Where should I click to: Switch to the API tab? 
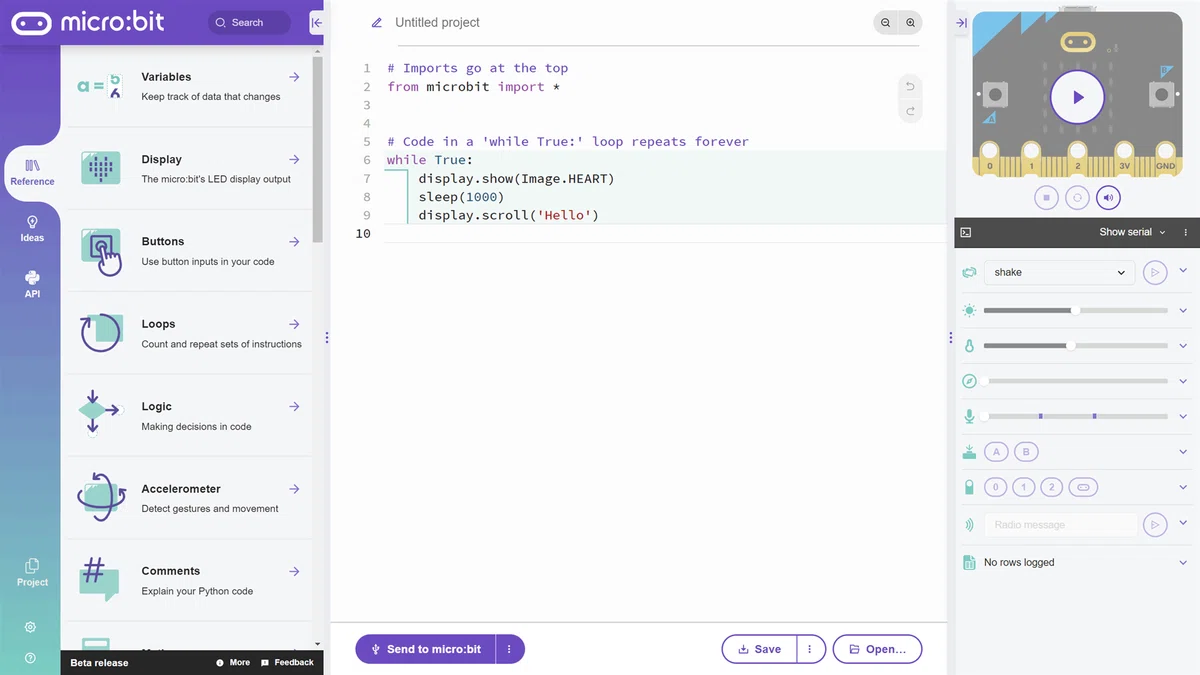click(x=32, y=285)
